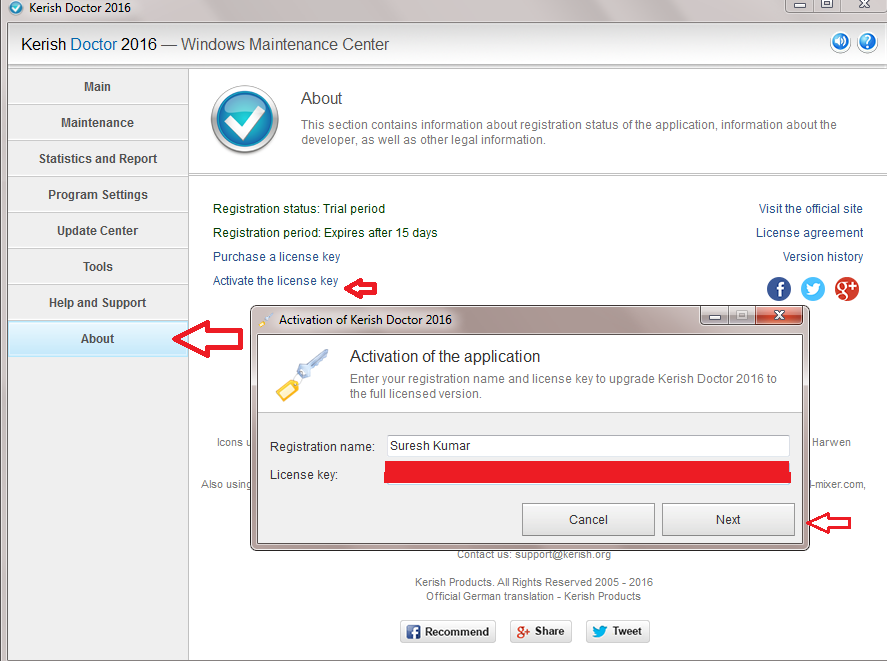Viewport: 887px width, 661px height.
Task: Click Activate the license key link
Action: pos(275,281)
